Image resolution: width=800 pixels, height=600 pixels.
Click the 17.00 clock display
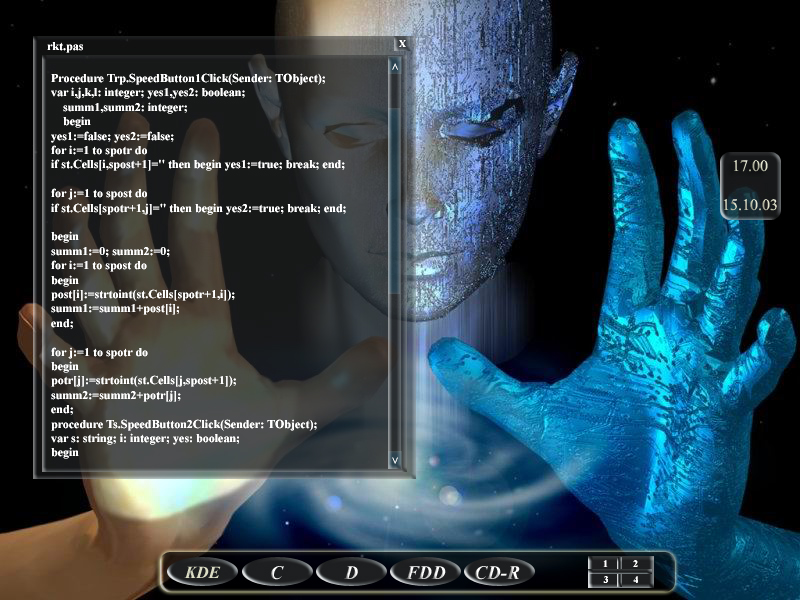click(x=750, y=166)
